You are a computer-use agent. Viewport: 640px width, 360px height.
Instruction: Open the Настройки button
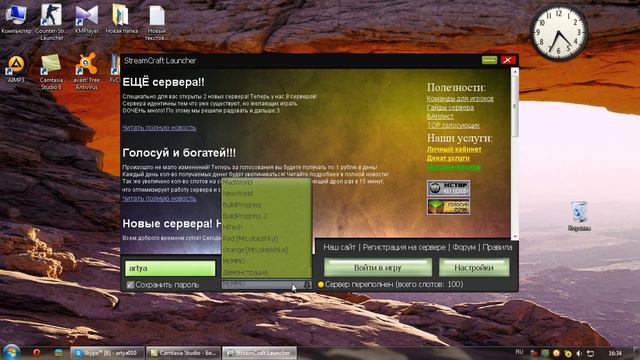pyautogui.click(x=474, y=268)
